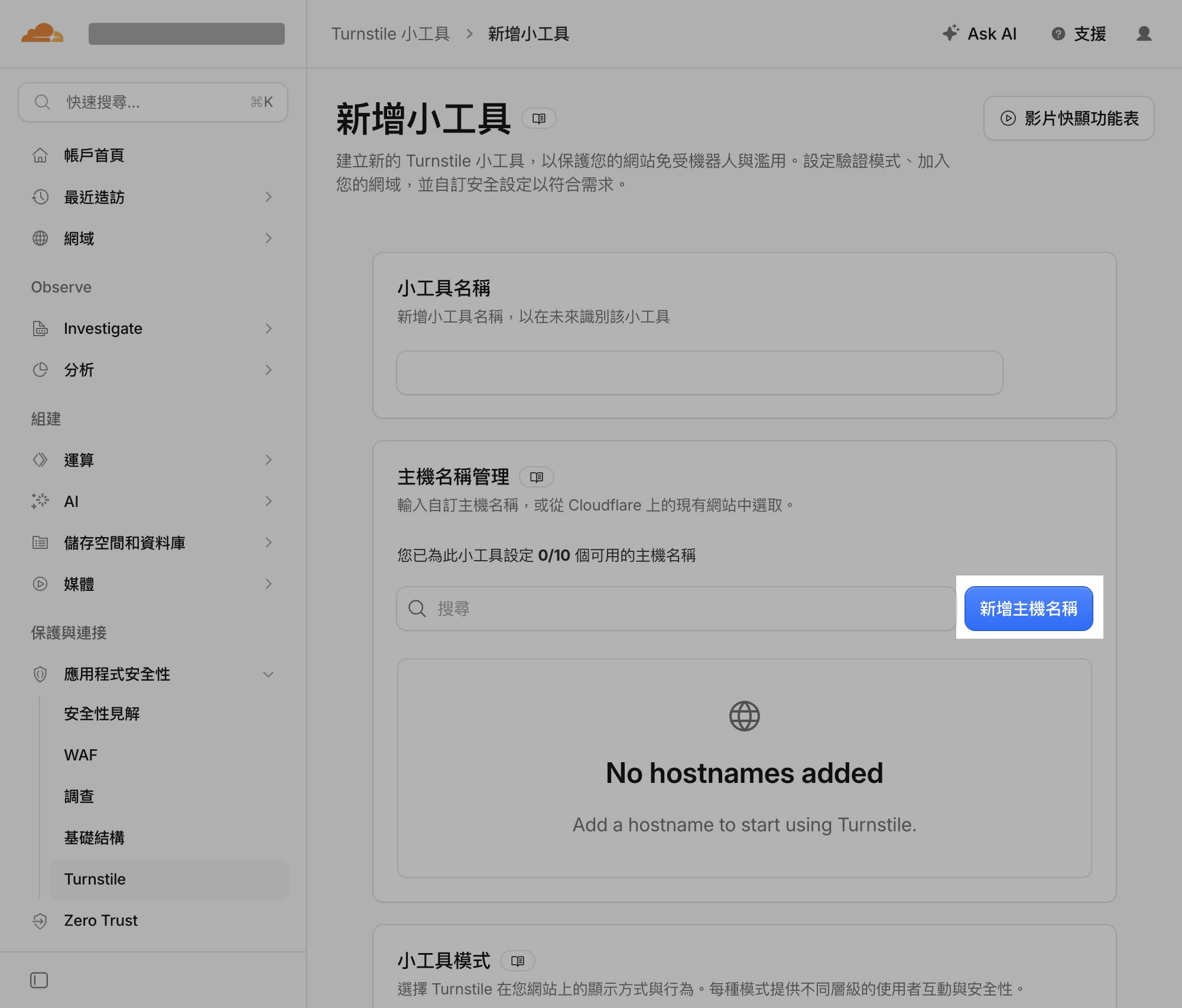Click the 最近造訪 clock icon
The width and height of the screenshot is (1182, 1008).
[40, 197]
